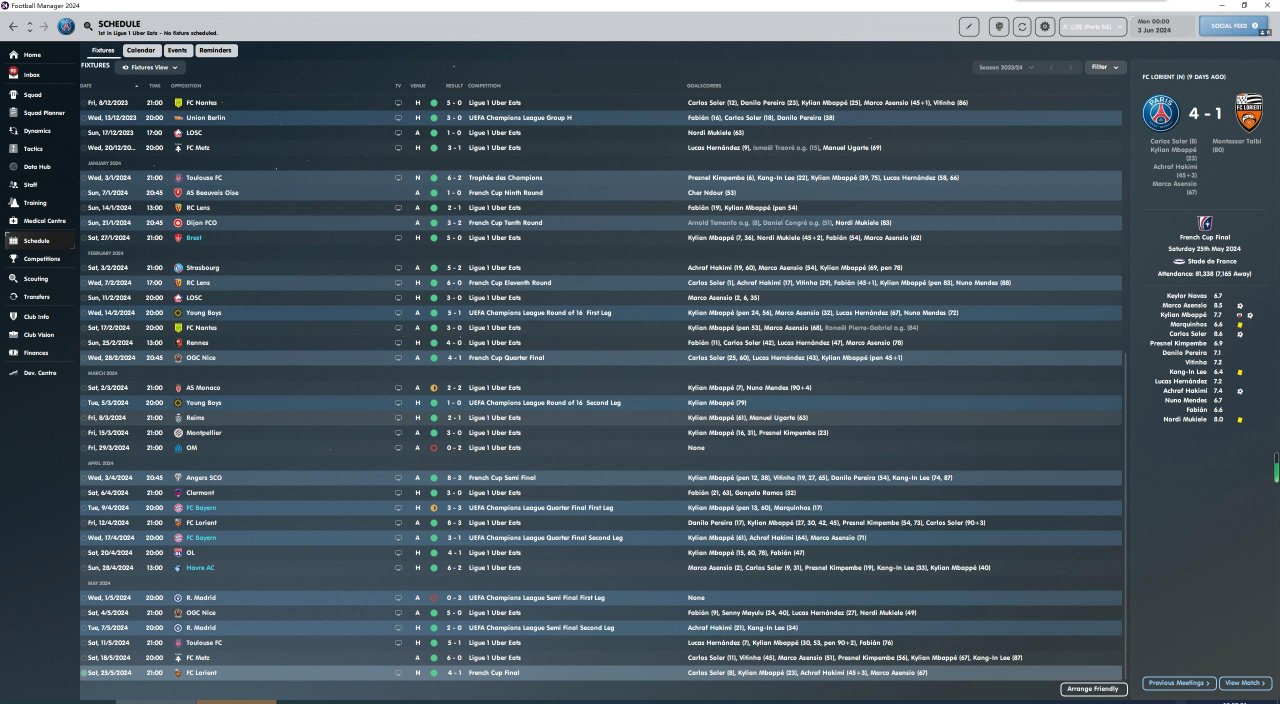Image resolution: width=1280 pixels, height=704 pixels.
Task: Open the Medical Centre icon
Action: 13,221
